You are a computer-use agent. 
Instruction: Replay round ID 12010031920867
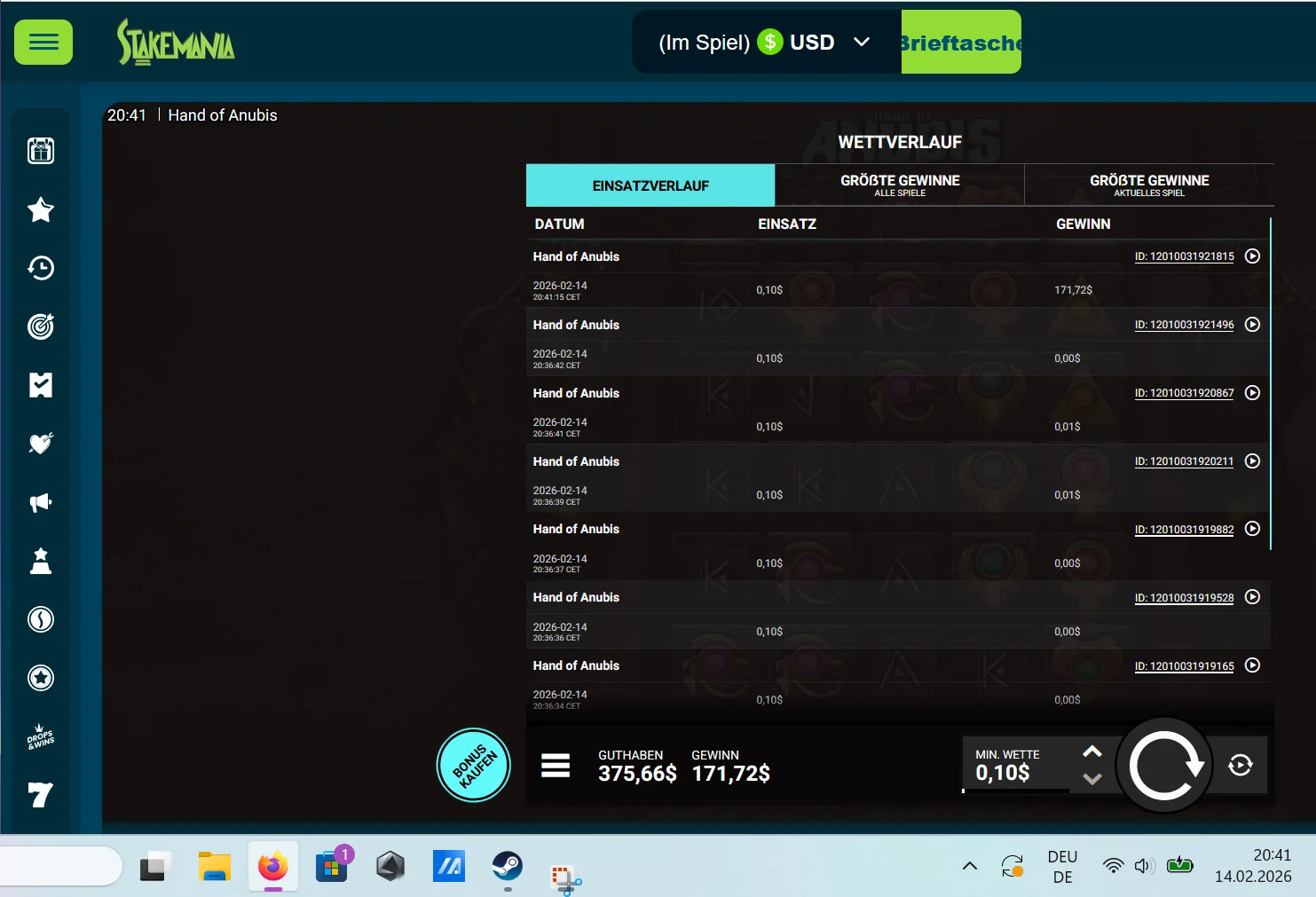tap(1252, 393)
